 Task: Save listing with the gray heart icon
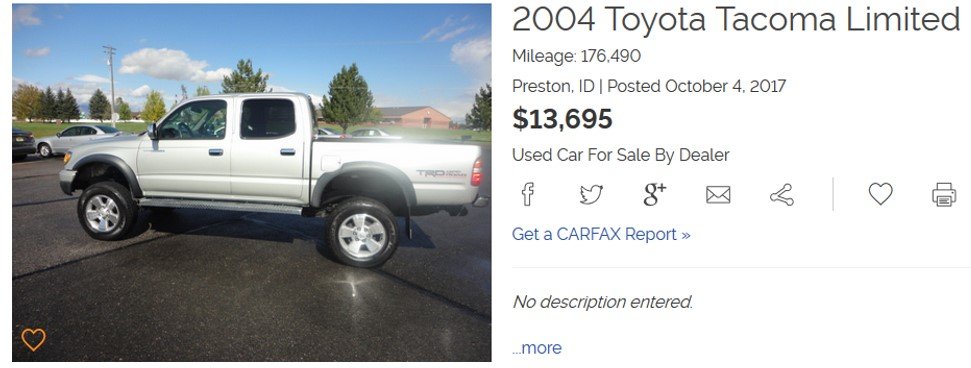(881, 194)
